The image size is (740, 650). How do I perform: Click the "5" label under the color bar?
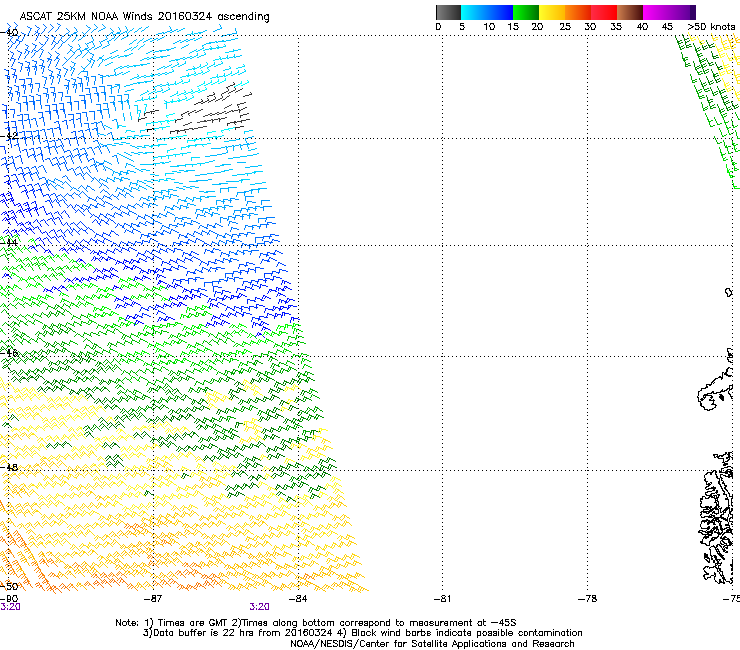(x=462, y=27)
